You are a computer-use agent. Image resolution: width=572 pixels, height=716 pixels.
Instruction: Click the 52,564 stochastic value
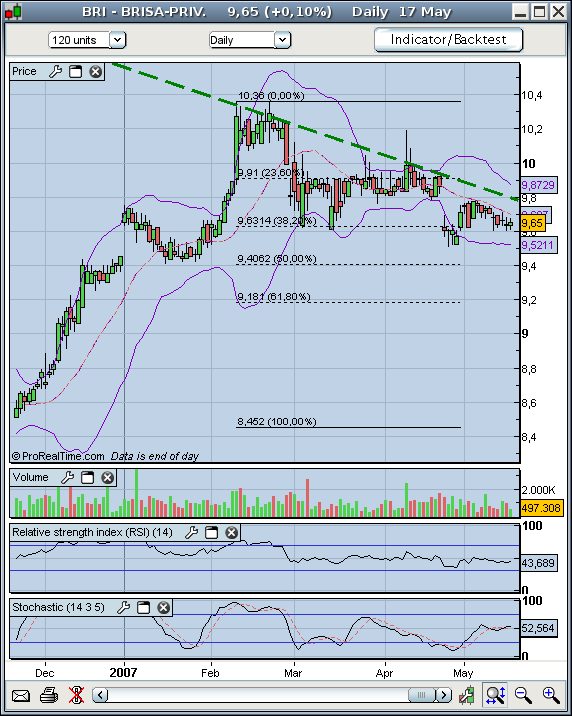[x=538, y=628]
